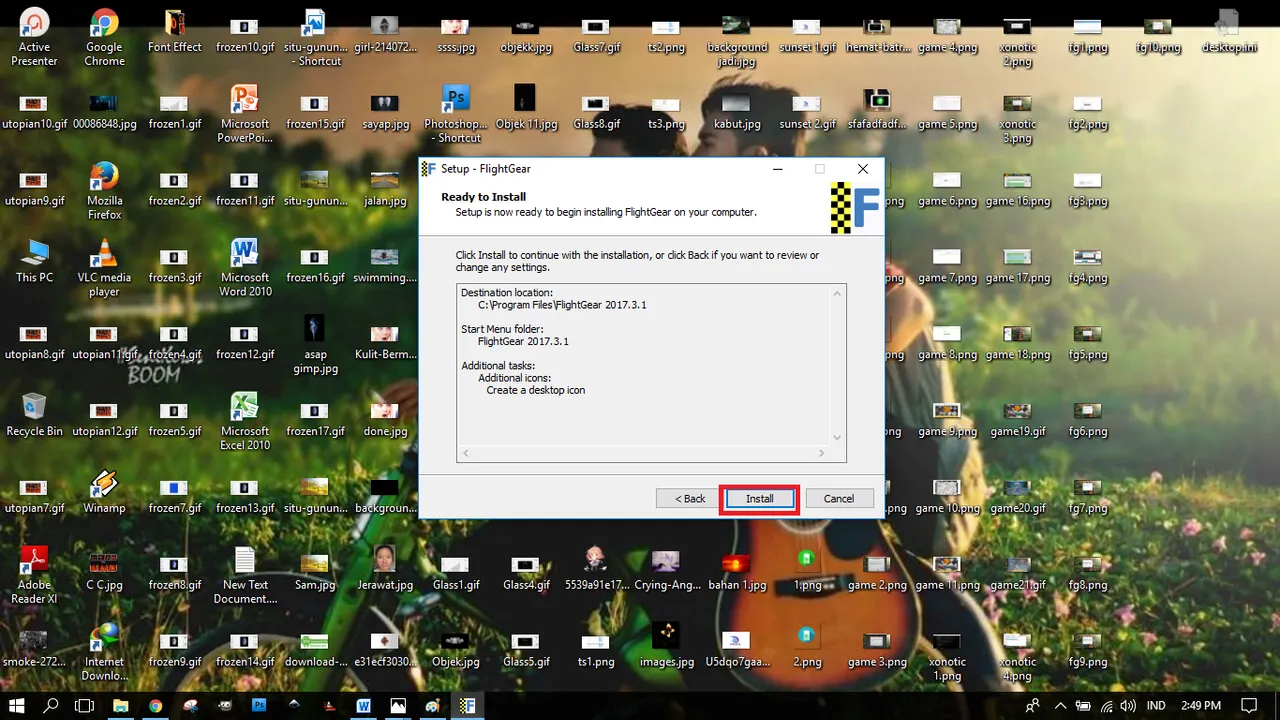The image size is (1280, 720).
Task: Select the This PC desktop icon
Action: pyautogui.click(x=34, y=261)
